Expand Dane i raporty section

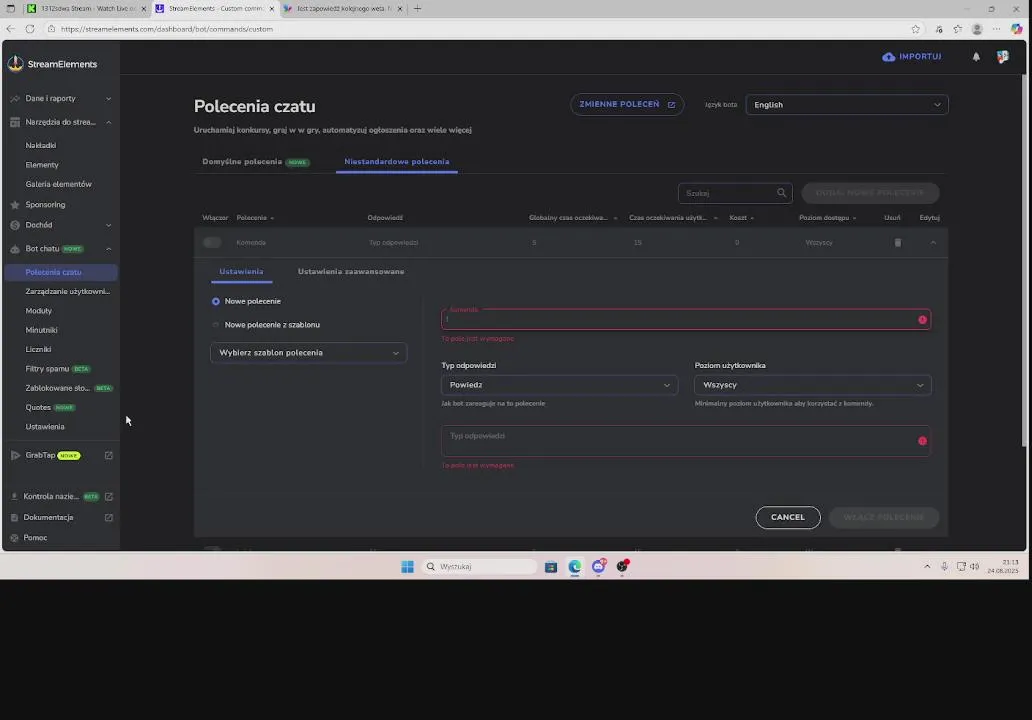click(x=109, y=99)
